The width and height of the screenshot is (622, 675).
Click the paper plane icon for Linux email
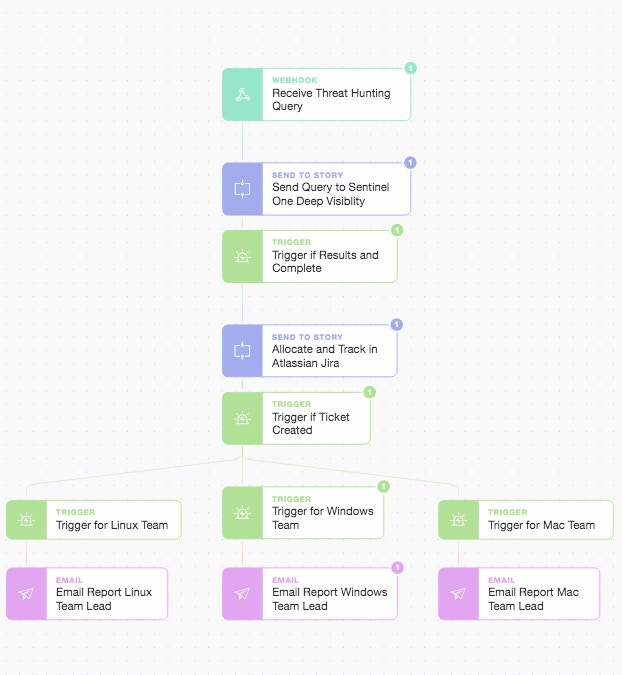click(26, 594)
